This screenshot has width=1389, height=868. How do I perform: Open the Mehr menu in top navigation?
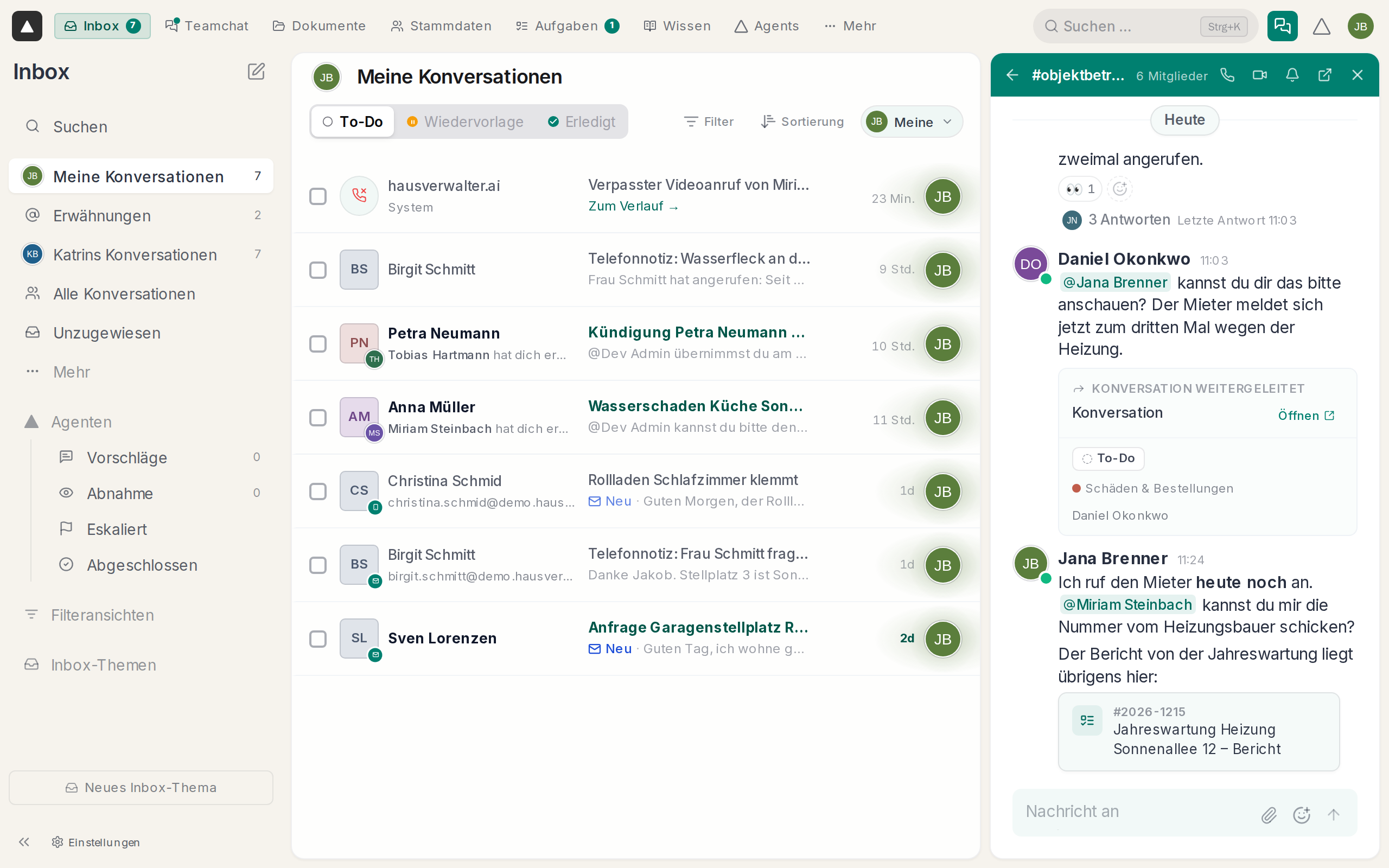click(x=850, y=26)
